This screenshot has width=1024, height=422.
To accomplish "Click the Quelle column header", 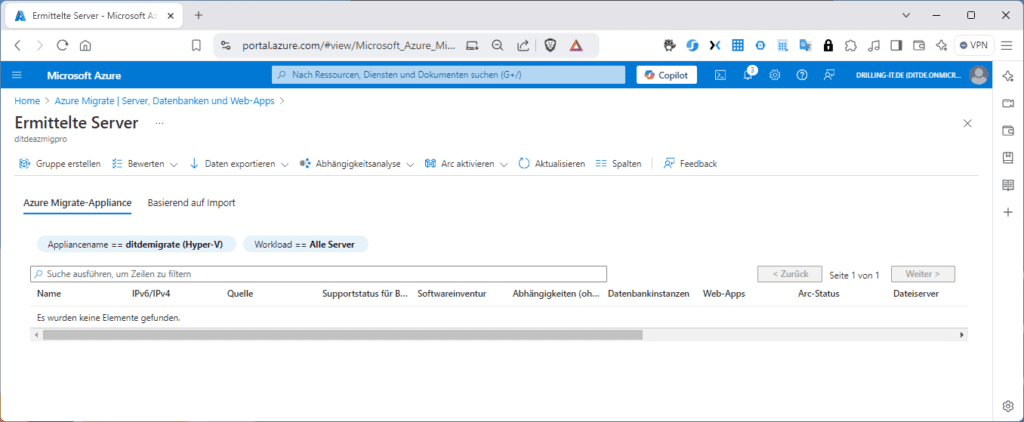I will pyautogui.click(x=240, y=294).
